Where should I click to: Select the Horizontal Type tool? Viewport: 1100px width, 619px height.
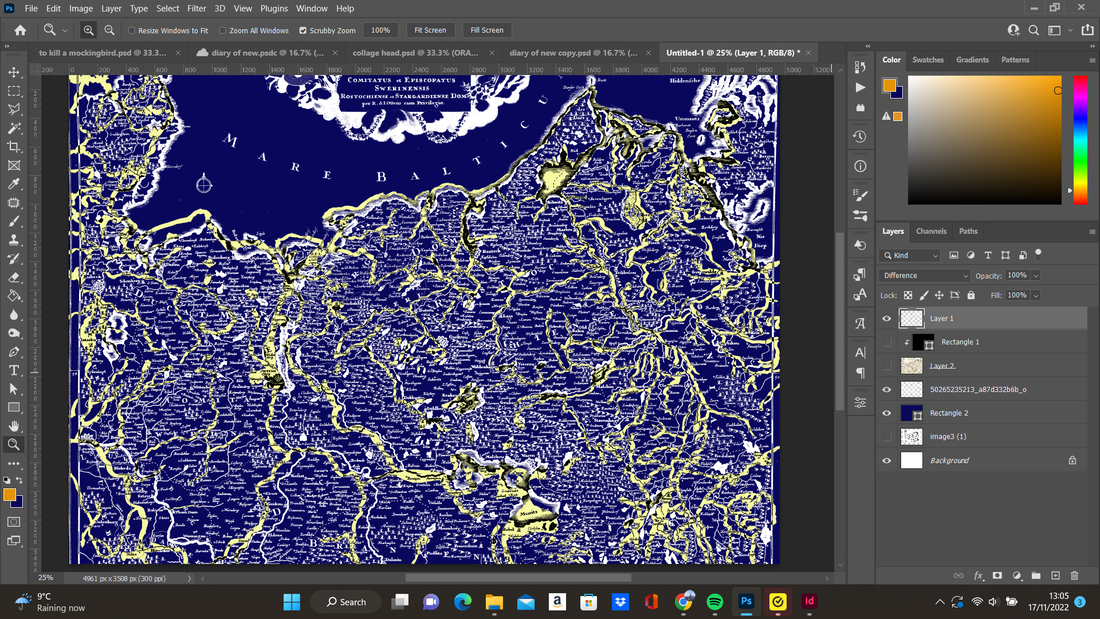pos(14,371)
